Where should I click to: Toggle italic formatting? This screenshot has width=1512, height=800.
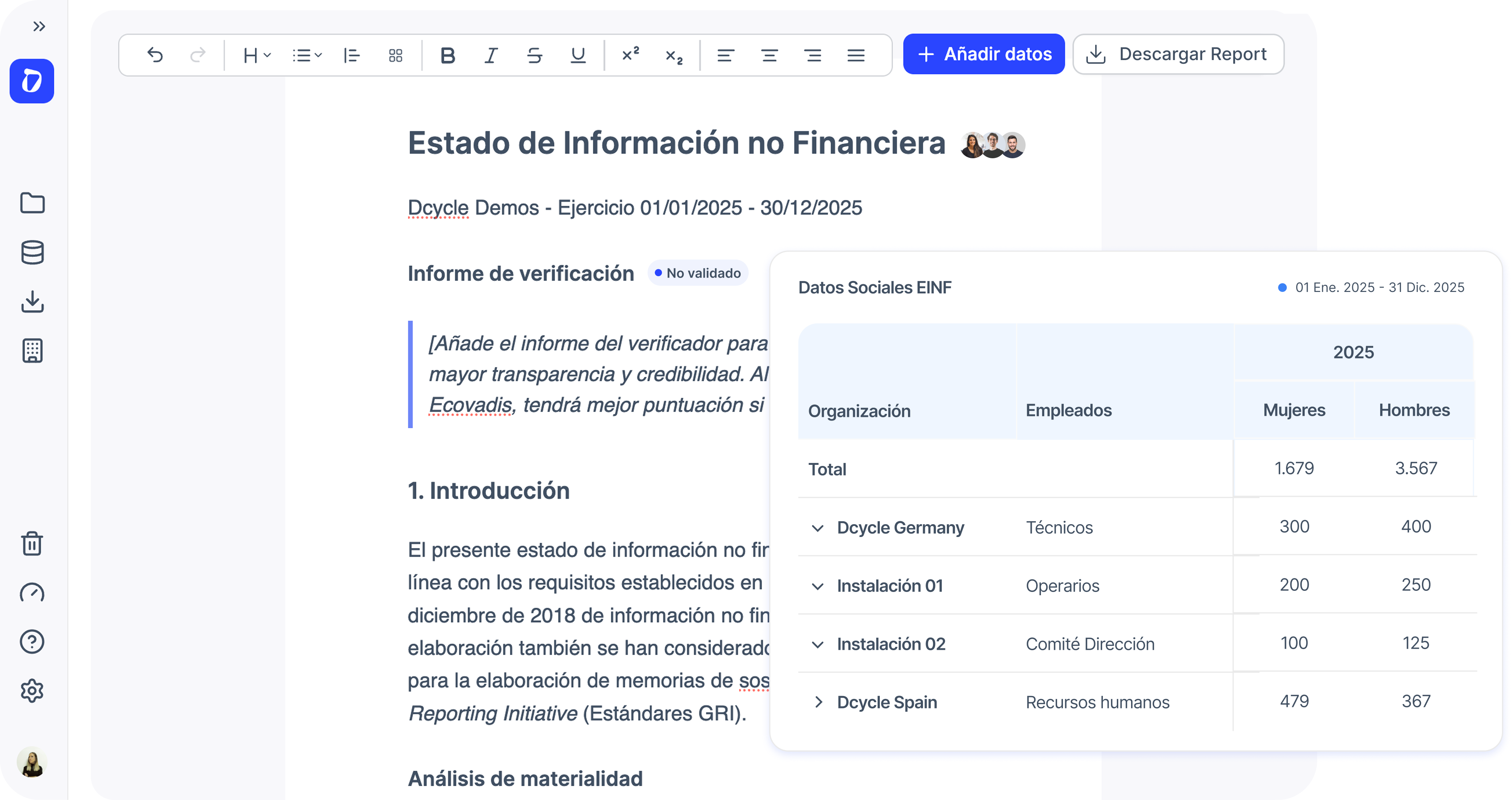491,55
